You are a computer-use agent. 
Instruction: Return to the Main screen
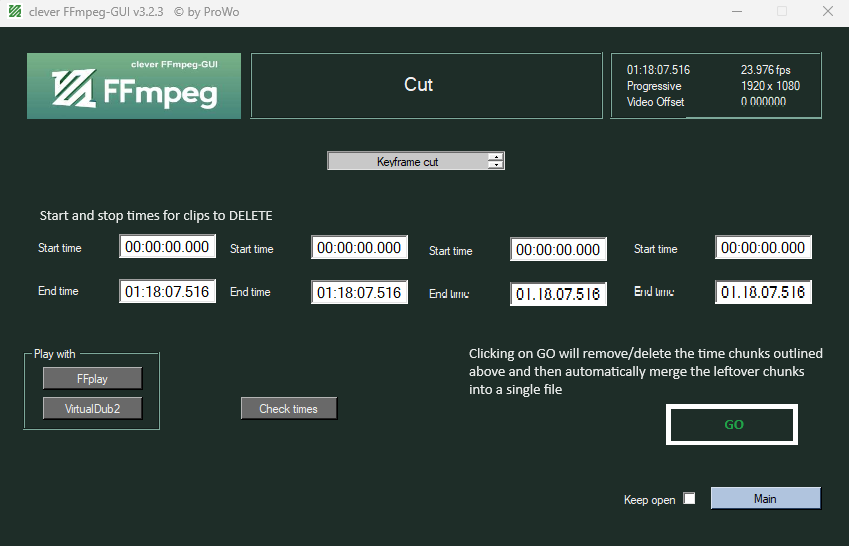tap(766, 498)
